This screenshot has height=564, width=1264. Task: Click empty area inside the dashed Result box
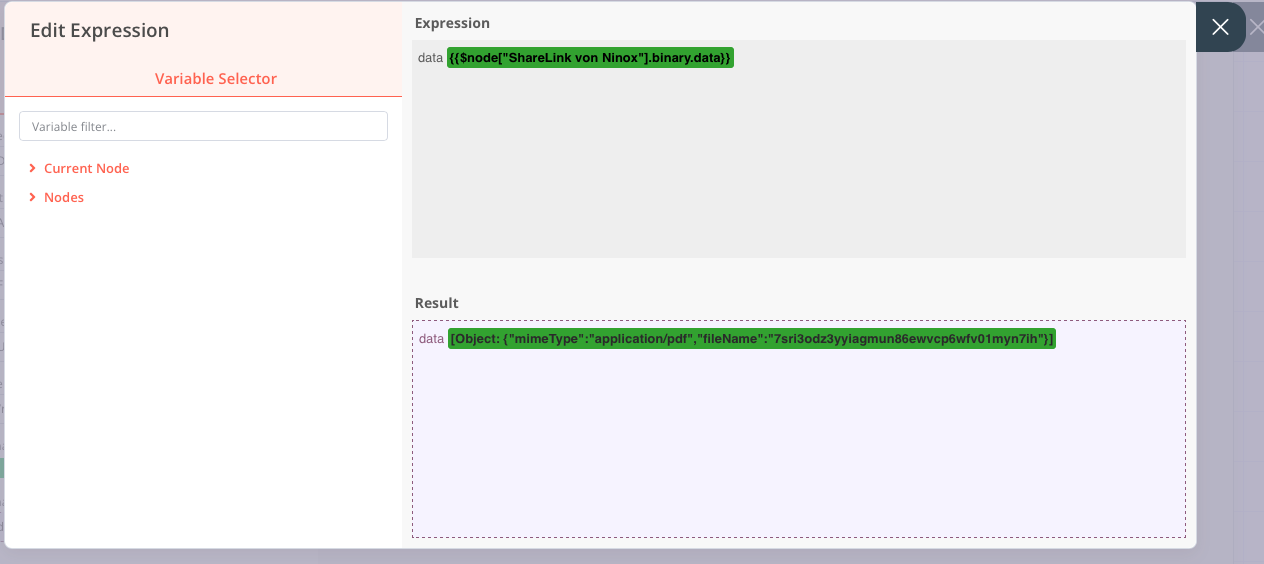coord(798,450)
